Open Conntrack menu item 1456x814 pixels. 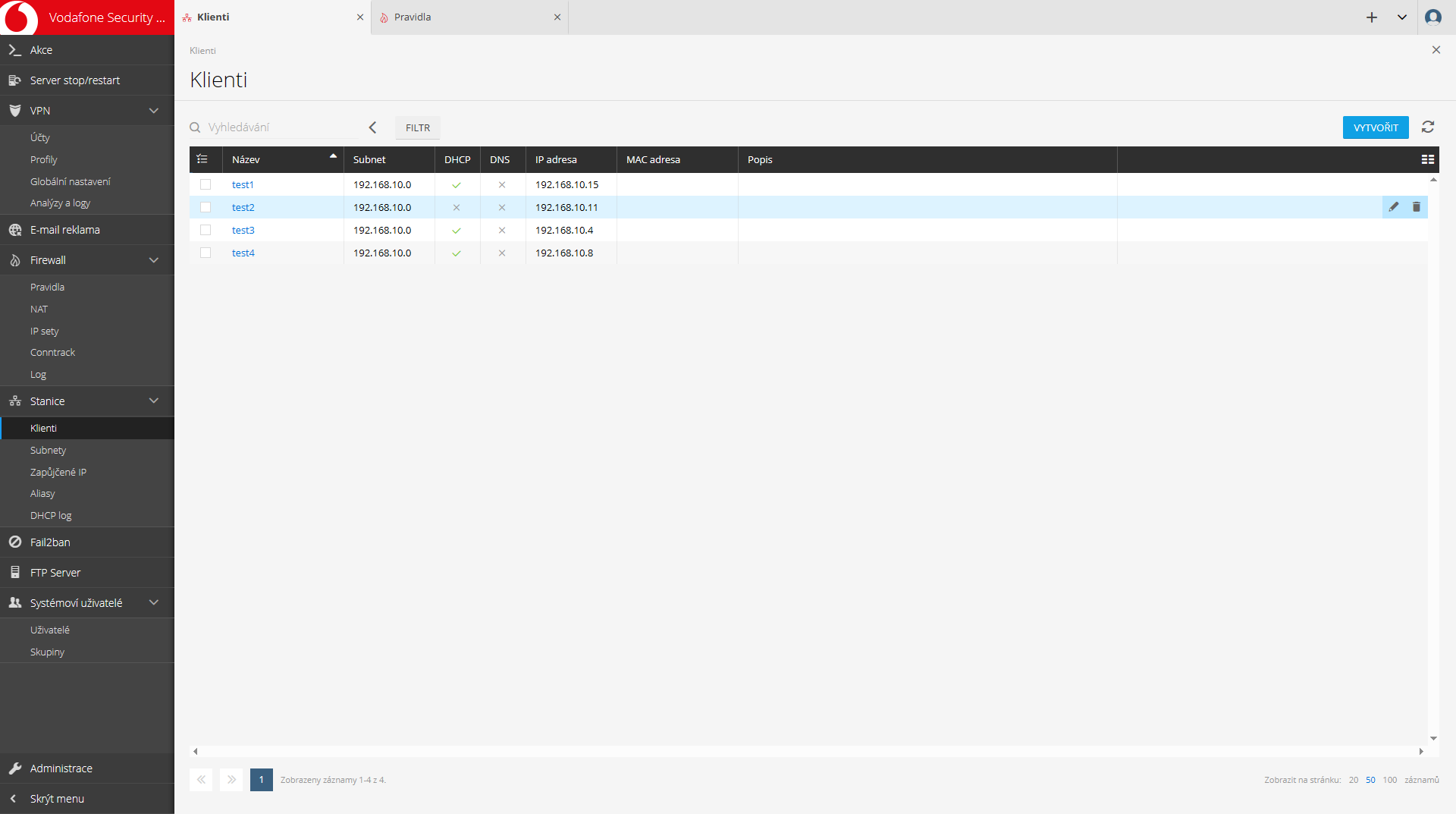click(x=53, y=352)
